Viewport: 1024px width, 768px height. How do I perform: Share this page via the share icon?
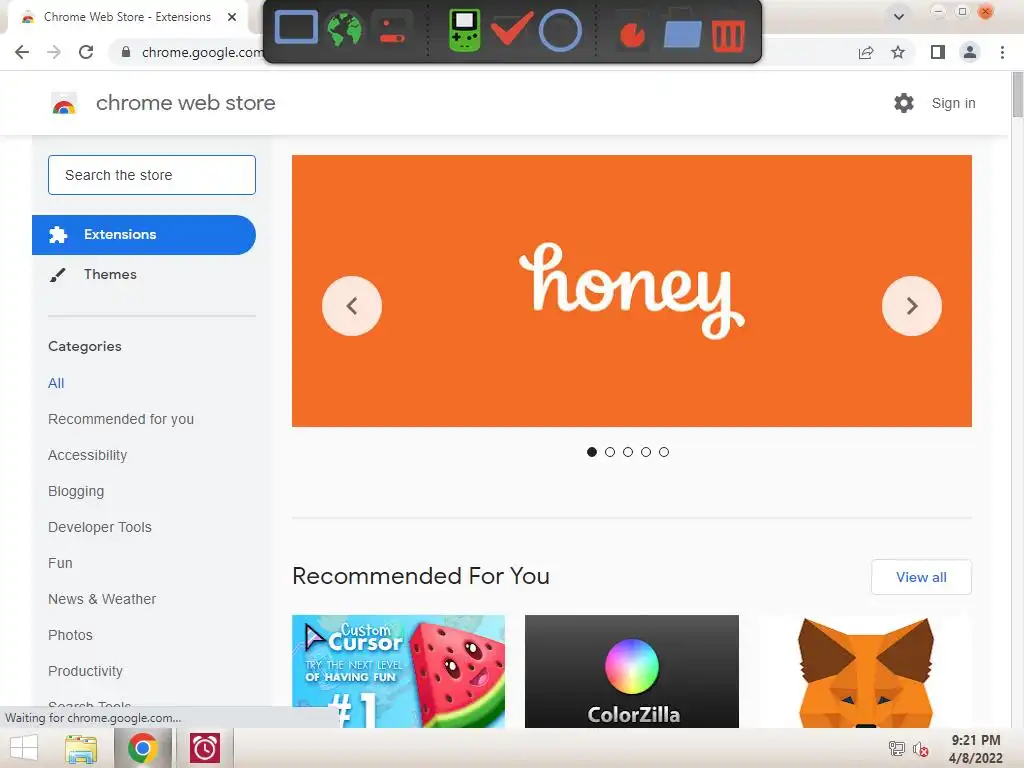(865, 52)
